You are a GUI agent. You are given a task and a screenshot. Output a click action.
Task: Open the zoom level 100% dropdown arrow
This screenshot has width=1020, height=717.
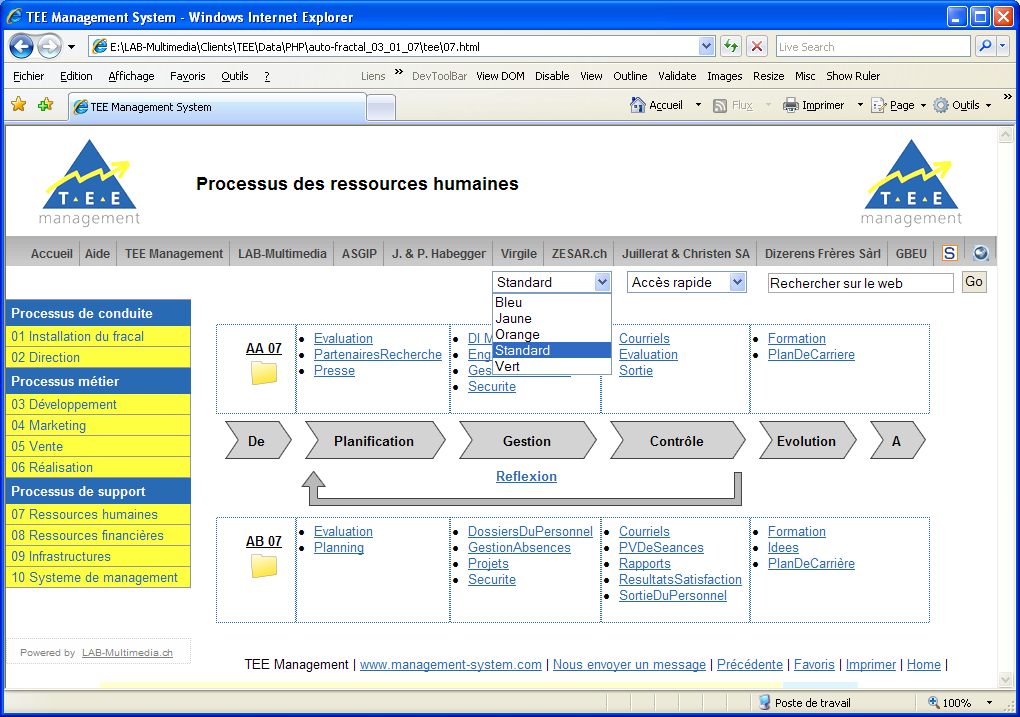click(989, 703)
